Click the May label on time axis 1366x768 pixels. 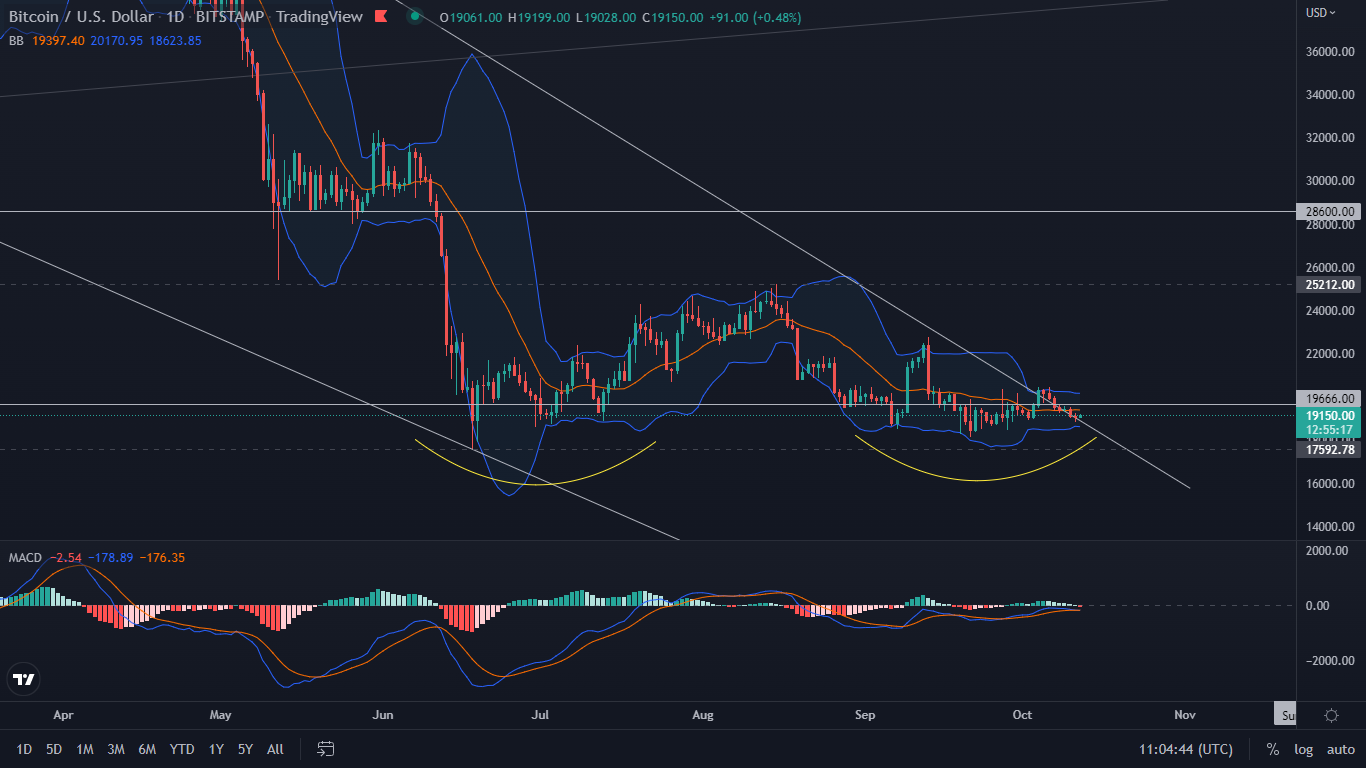pyautogui.click(x=221, y=715)
